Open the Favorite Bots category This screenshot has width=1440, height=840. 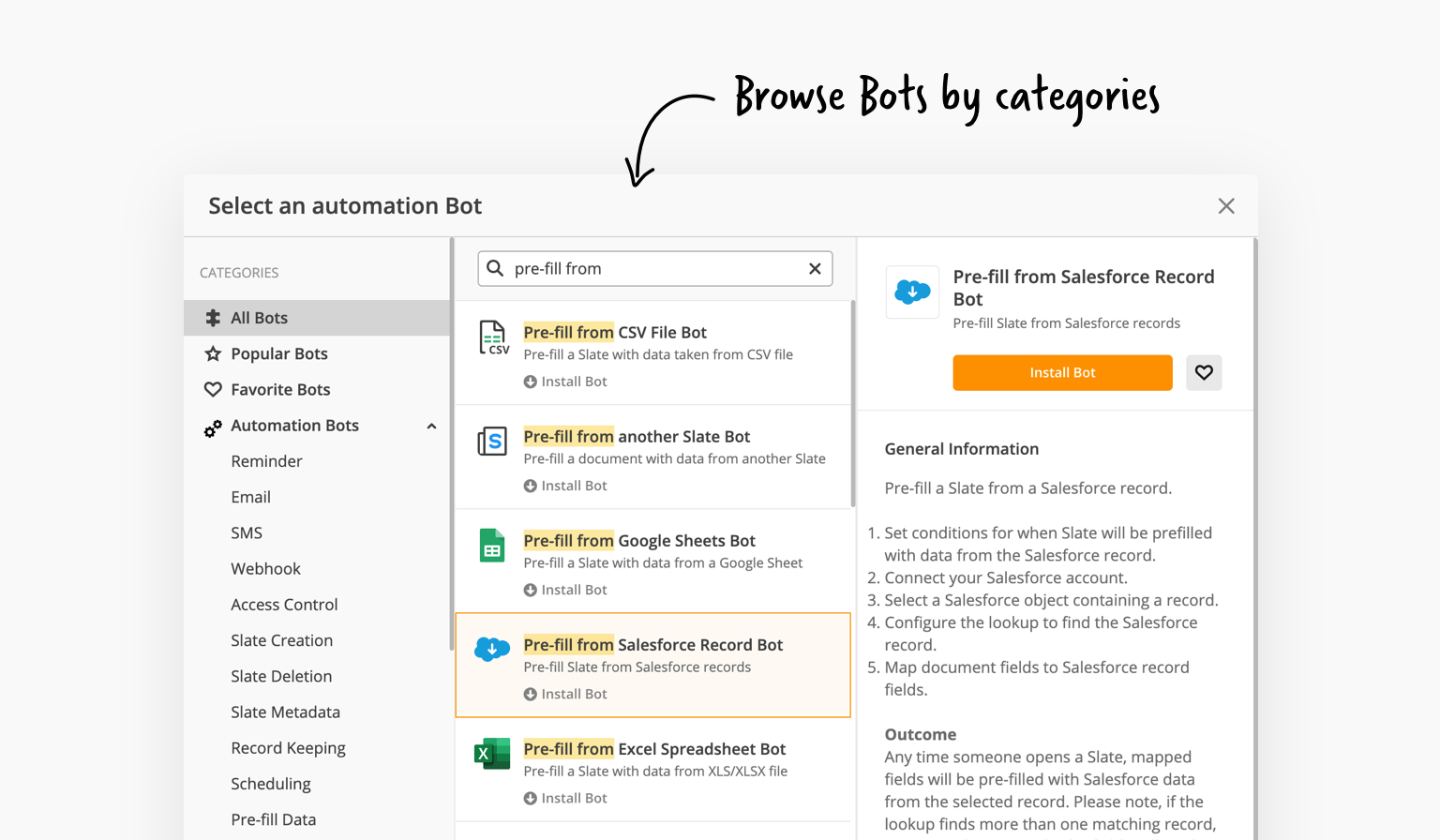[x=280, y=390]
